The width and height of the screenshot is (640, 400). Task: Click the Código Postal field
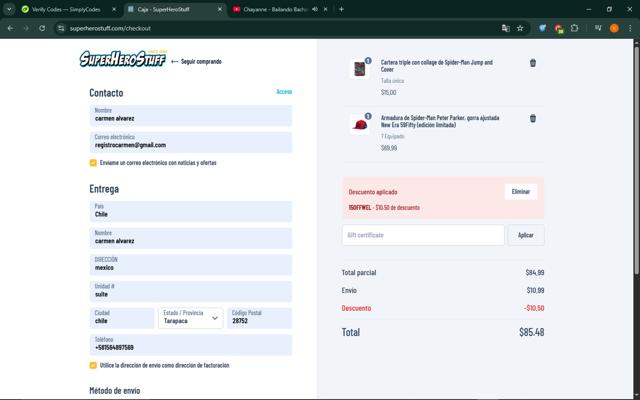click(x=260, y=318)
